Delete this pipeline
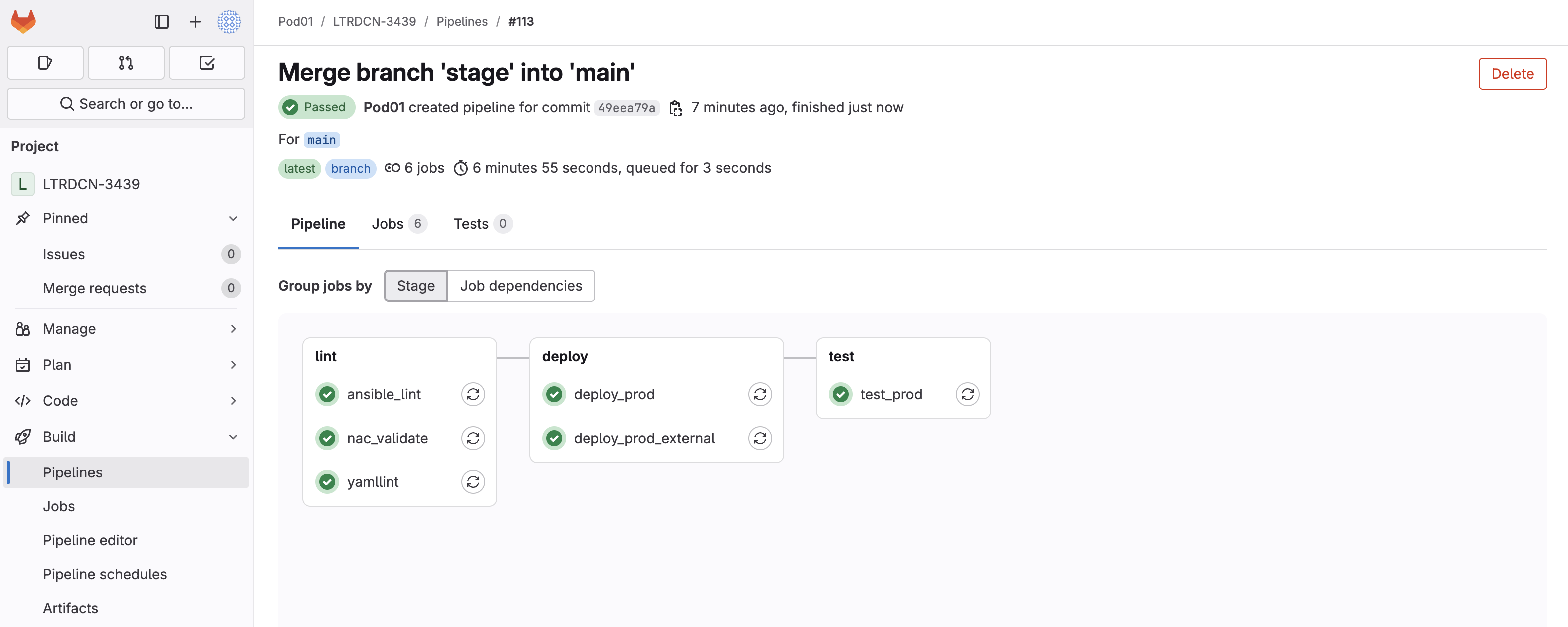Viewport: 1568px width, 627px height. (1512, 74)
